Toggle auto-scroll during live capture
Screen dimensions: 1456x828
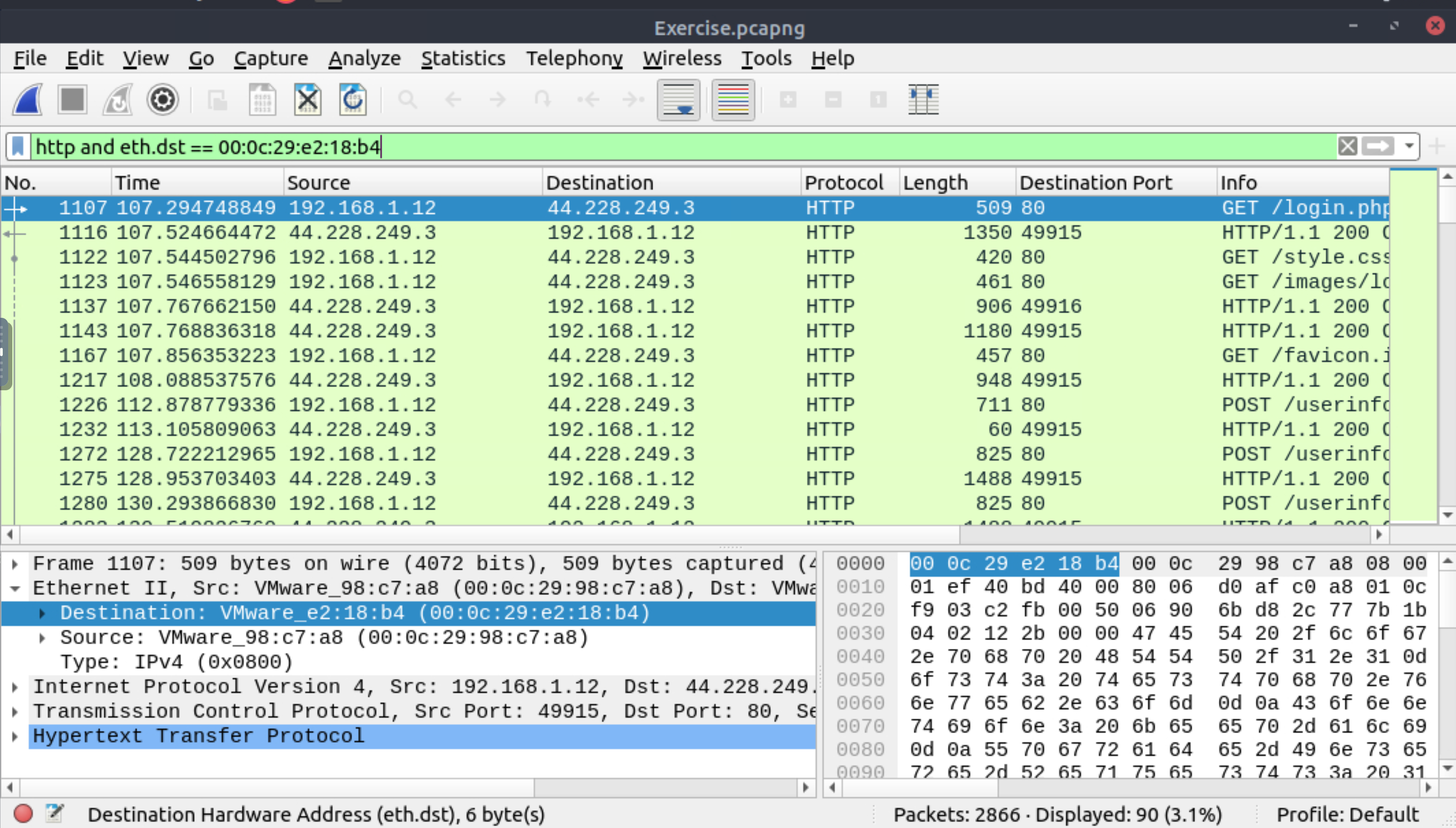coord(679,99)
